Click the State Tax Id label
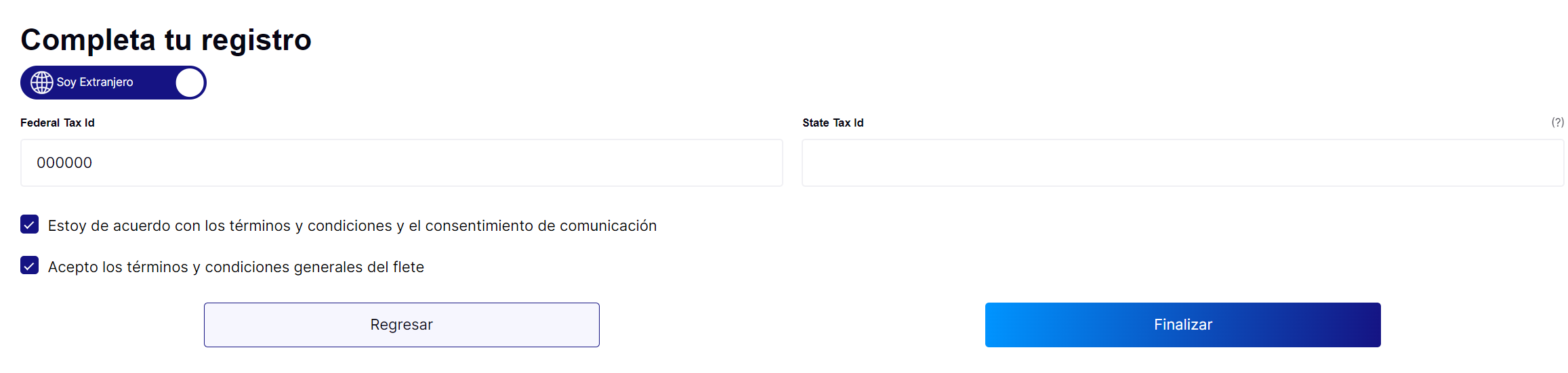This screenshot has width=1568, height=373. pyautogui.click(x=833, y=123)
